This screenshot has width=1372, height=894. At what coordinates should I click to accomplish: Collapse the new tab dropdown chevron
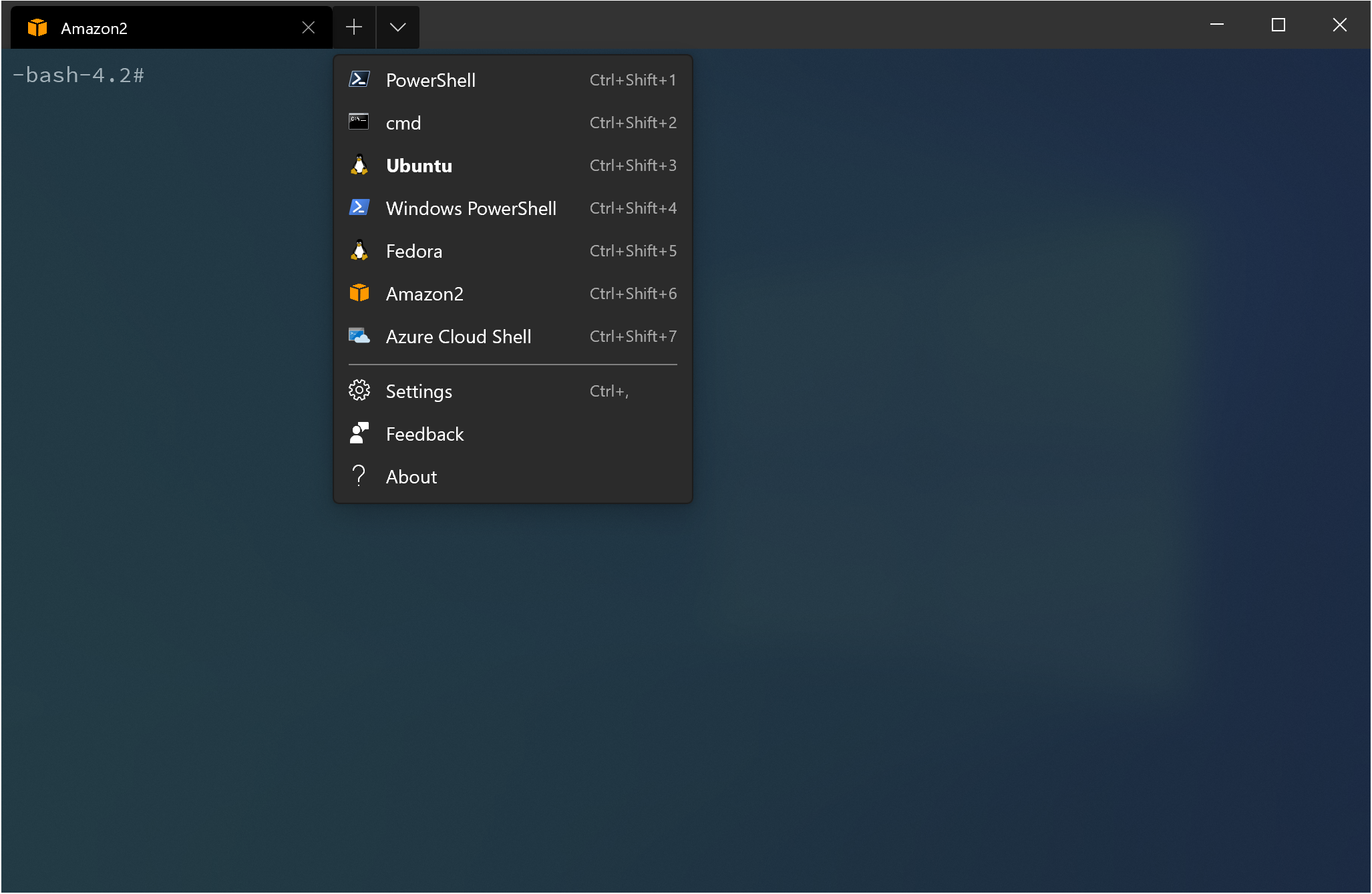point(397,27)
